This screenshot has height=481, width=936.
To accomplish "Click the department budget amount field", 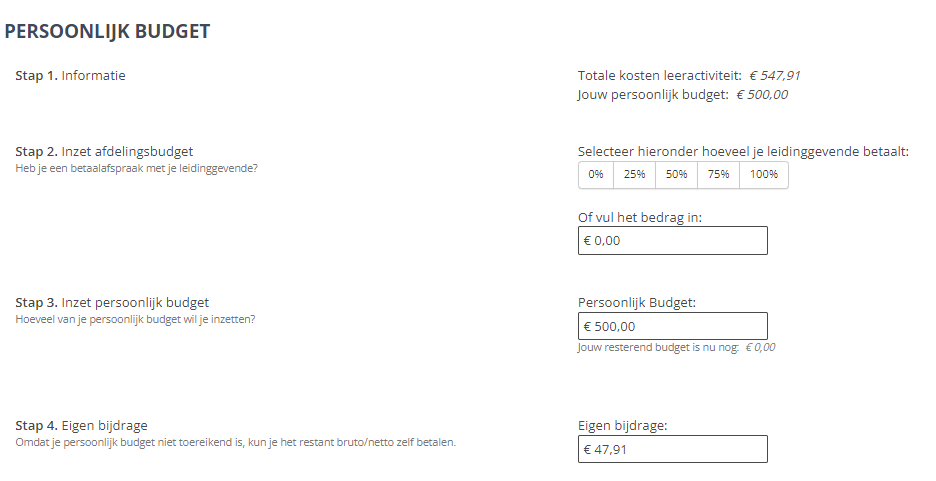I will click(x=672, y=240).
